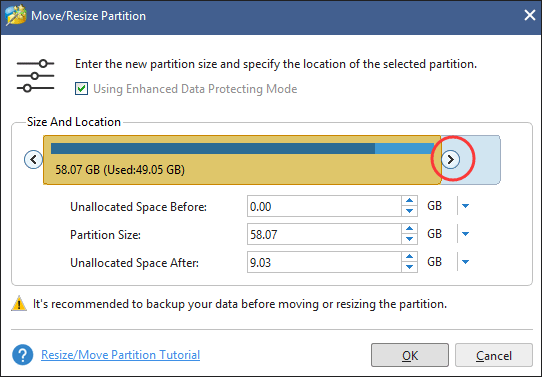This screenshot has width=542, height=377.
Task: Click the Unallocated Space After: label
Action: point(134,263)
